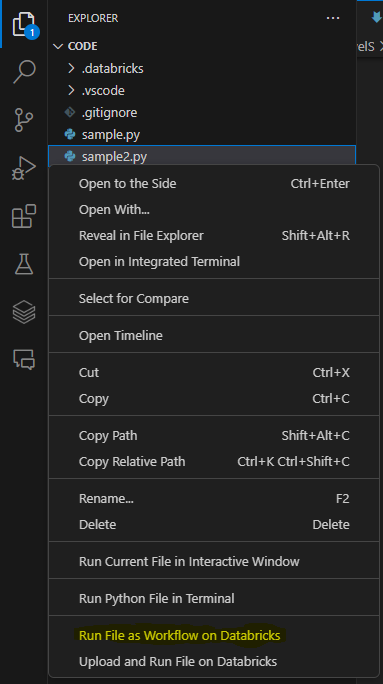Open the Search view icon
The width and height of the screenshot is (383, 684).
point(24,72)
